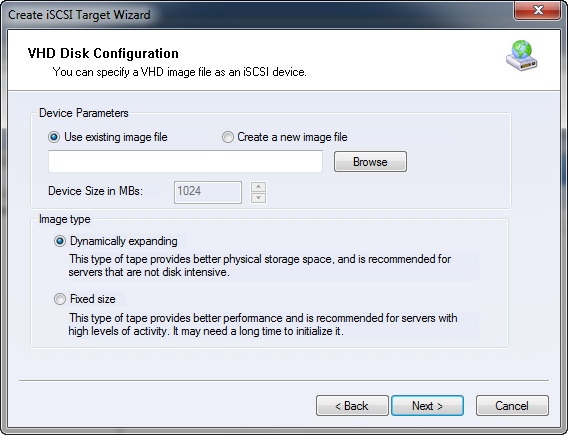
Task: Click the Dynamically expanding description text
Action: tap(260, 265)
